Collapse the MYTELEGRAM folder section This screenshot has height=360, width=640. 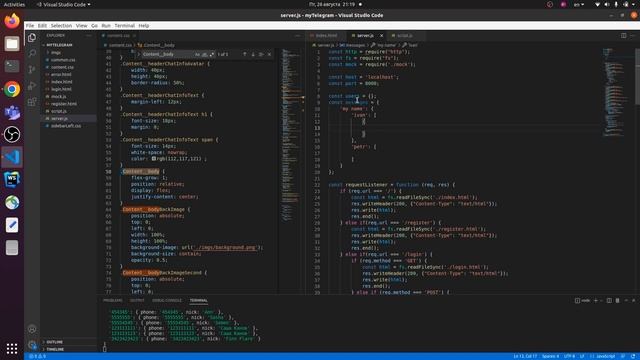[59, 45]
